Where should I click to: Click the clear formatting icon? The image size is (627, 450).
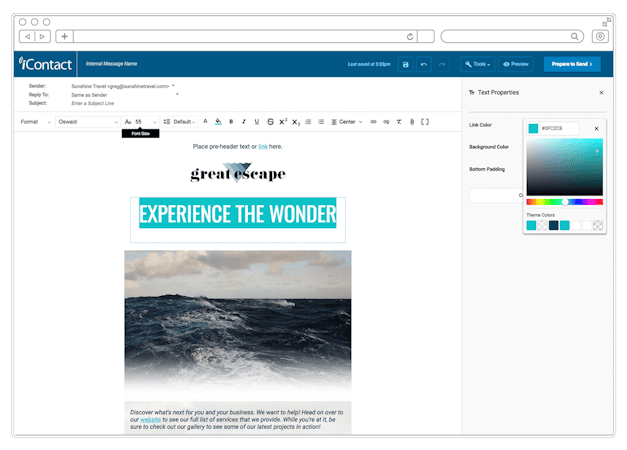tap(399, 122)
